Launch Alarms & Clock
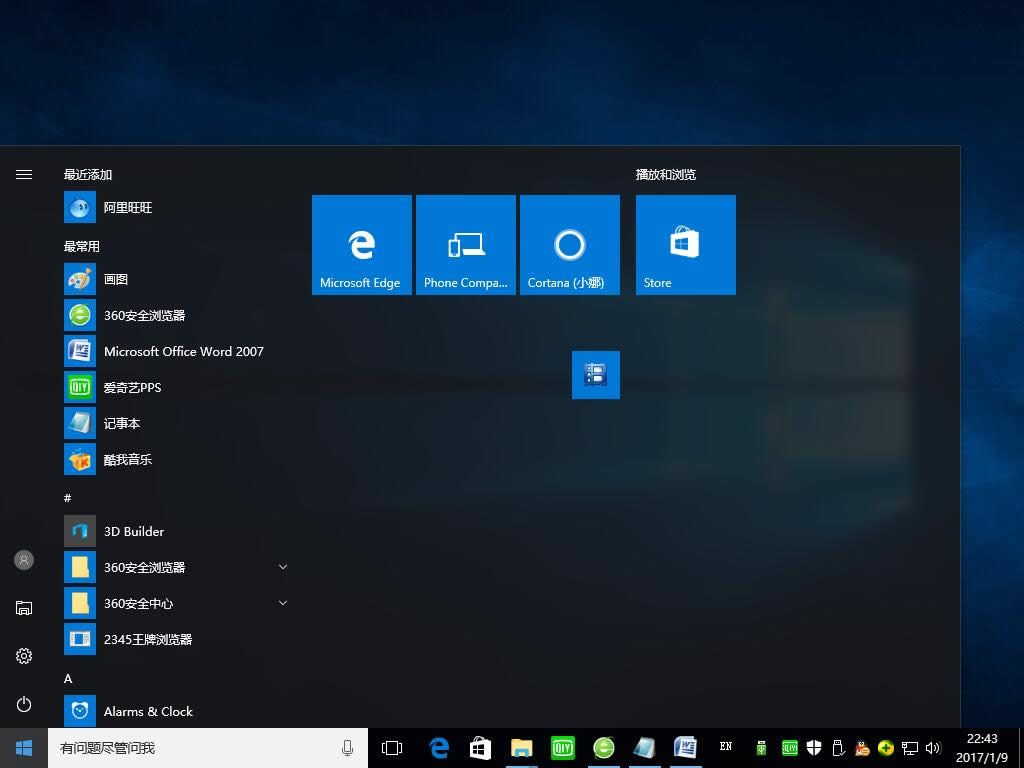Screen dimensions: 1024x768 pos(148,711)
